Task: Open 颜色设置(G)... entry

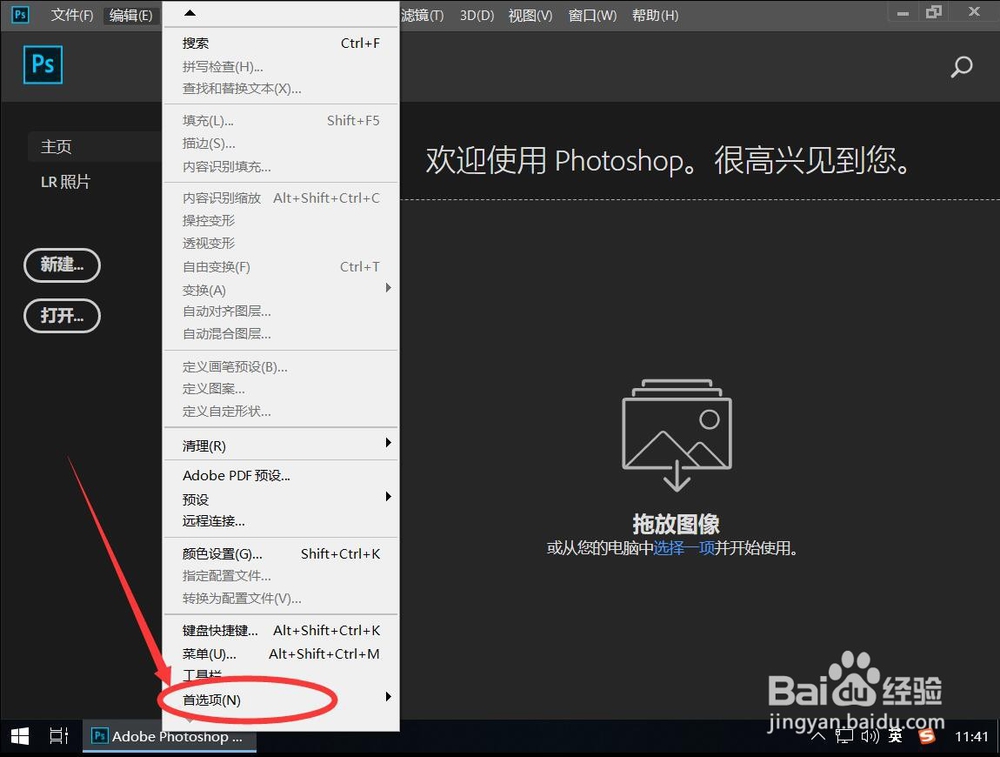Action: point(281,554)
